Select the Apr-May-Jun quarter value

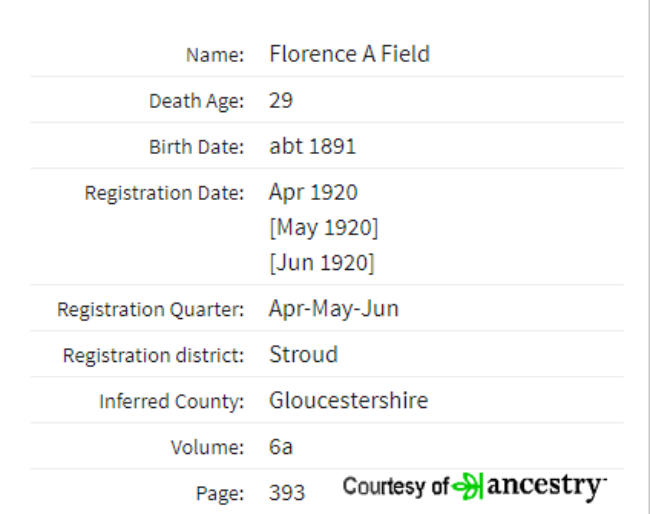tap(334, 308)
